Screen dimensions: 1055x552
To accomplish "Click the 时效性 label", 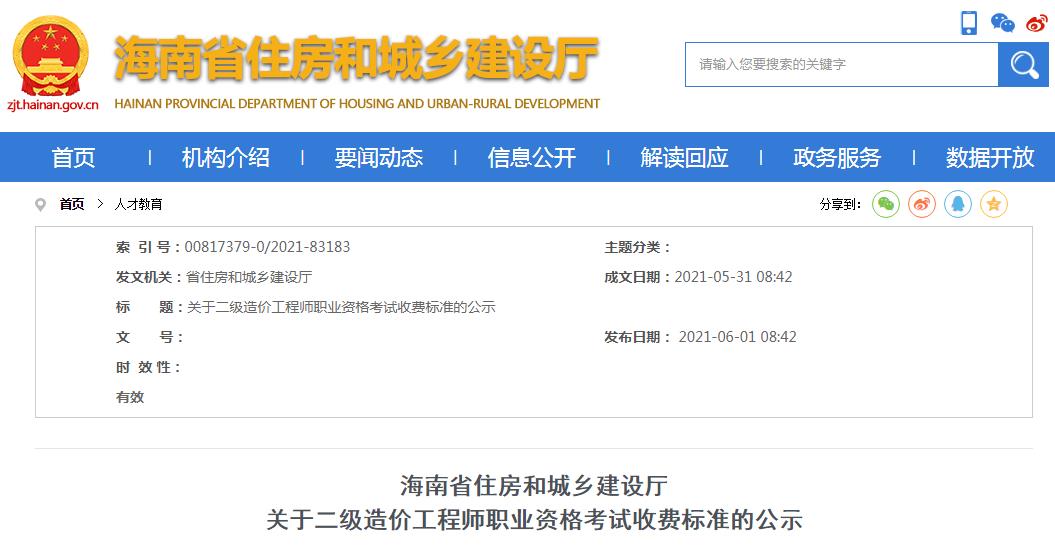I will (x=148, y=368).
